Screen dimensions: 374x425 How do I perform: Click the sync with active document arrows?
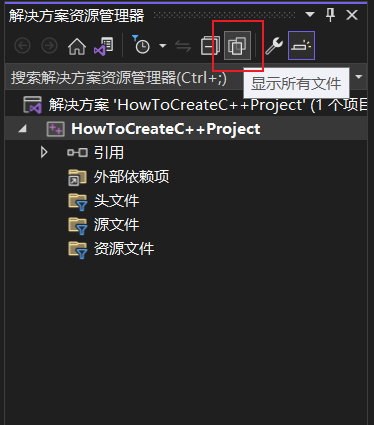click(x=183, y=46)
